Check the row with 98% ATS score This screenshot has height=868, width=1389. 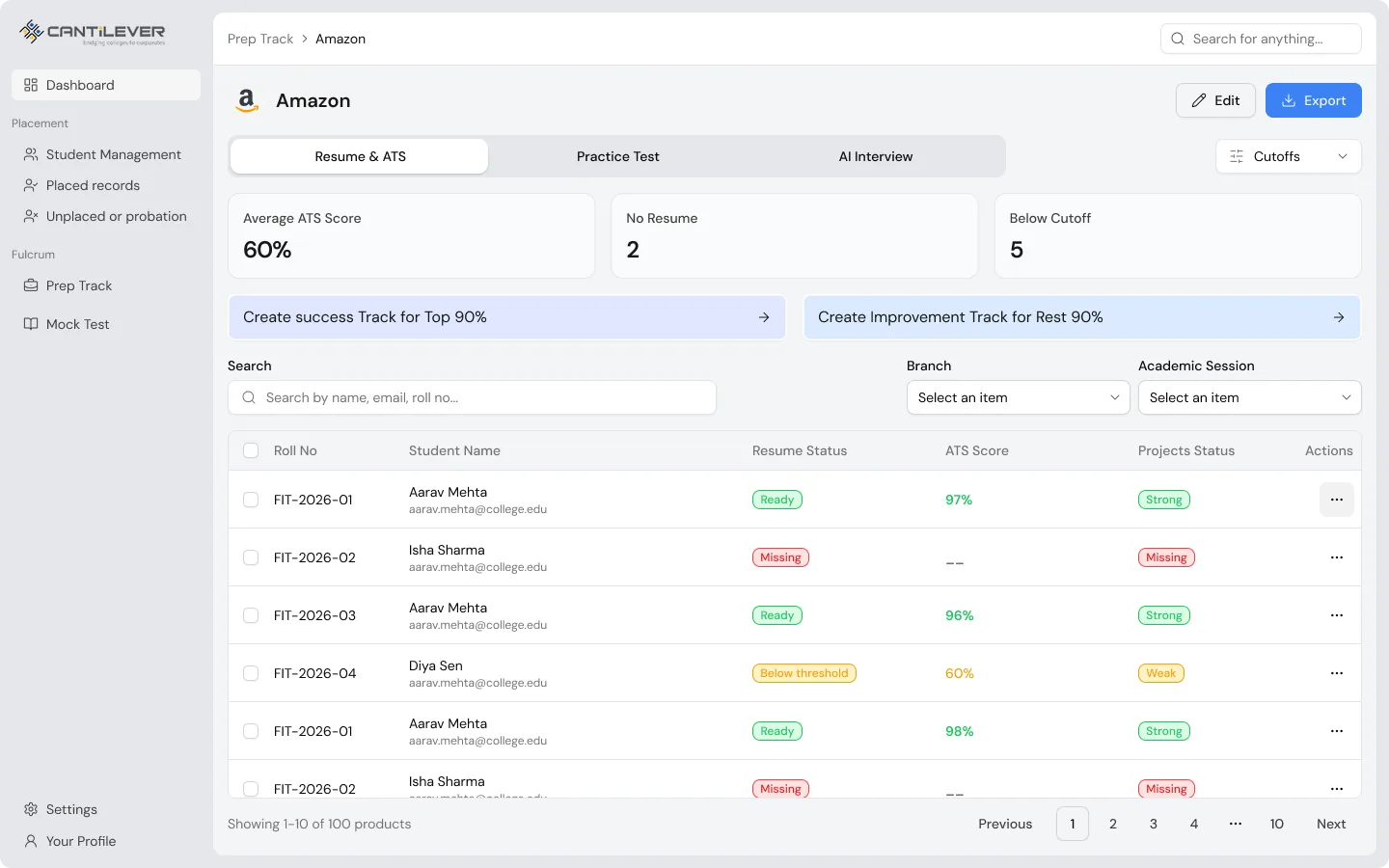(x=251, y=731)
